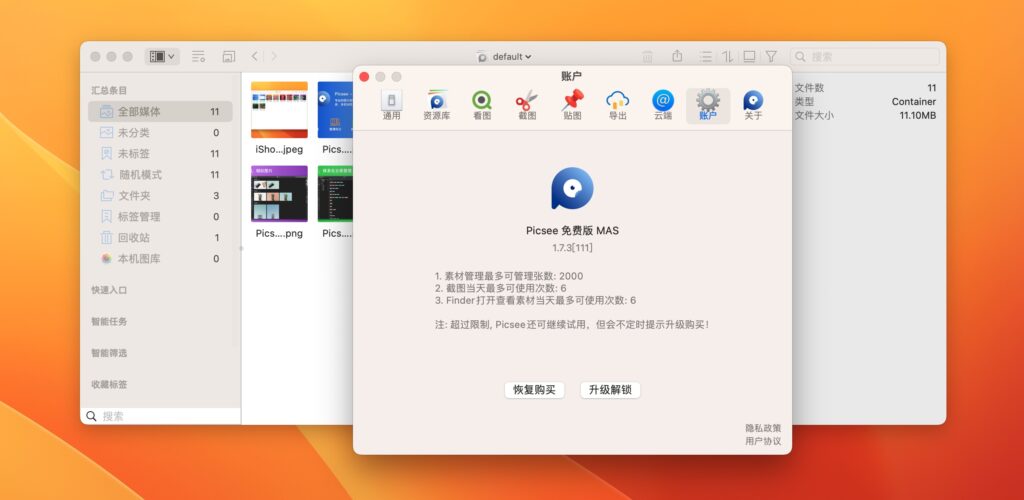Screen dimensions: 1024x500
Task: Switch to the 看图 viewer tab
Action: click(x=482, y=106)
